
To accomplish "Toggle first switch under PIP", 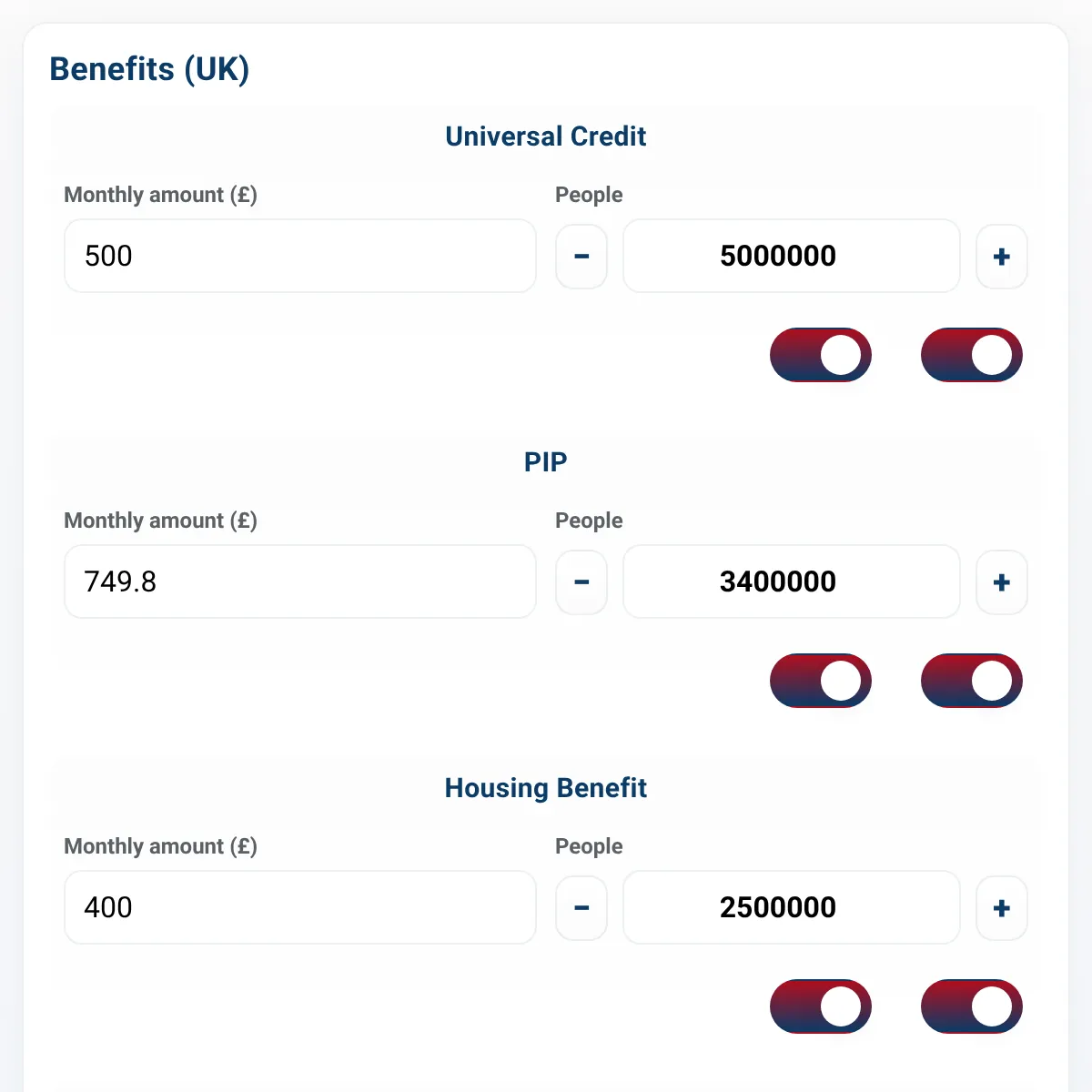I will tap(821, 681).
